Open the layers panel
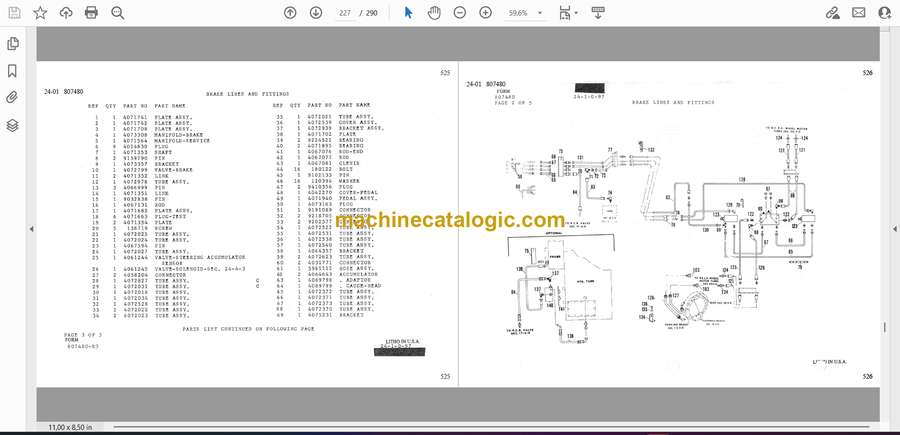 pyautogui.click(x=13, y=125)
